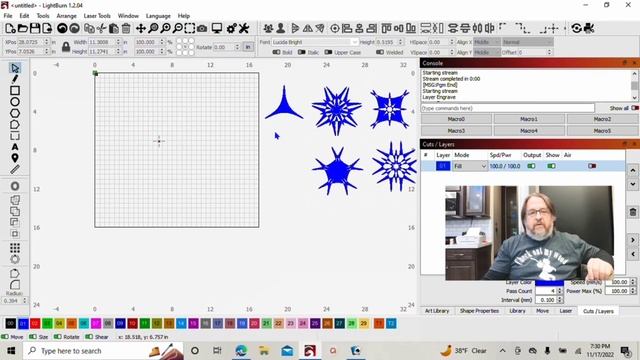Screen dimensions: 640x360
Task: Click the delete layer trash icon
Action: tap(633, 212)
